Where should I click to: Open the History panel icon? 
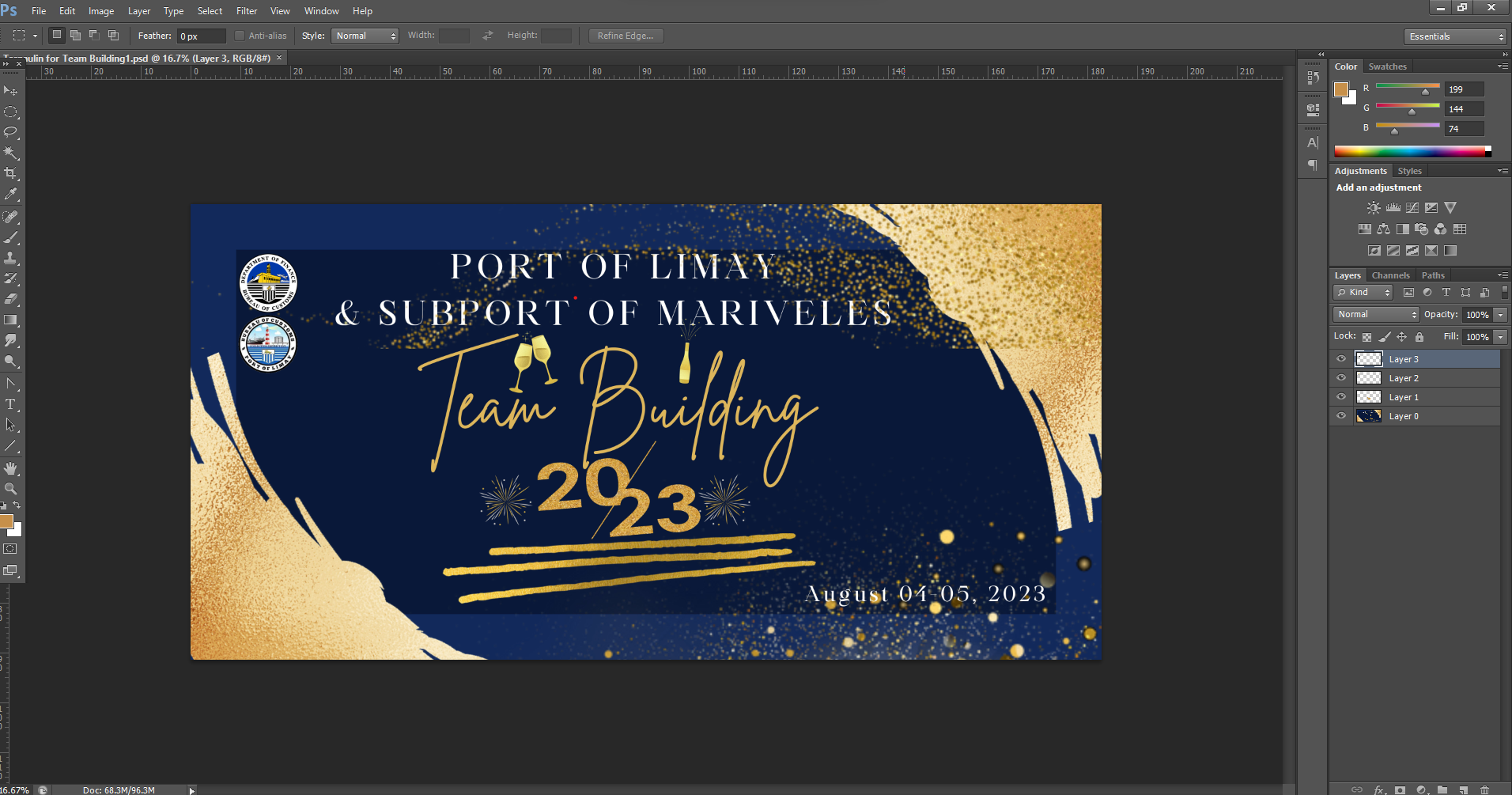pos(1313,78)
